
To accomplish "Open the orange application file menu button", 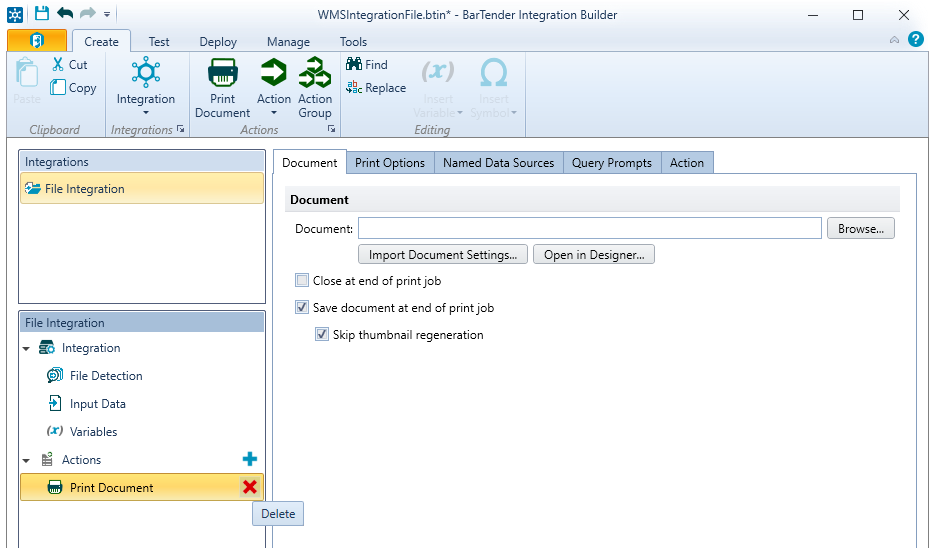I will pyautogui.click(x=37, y=41).
